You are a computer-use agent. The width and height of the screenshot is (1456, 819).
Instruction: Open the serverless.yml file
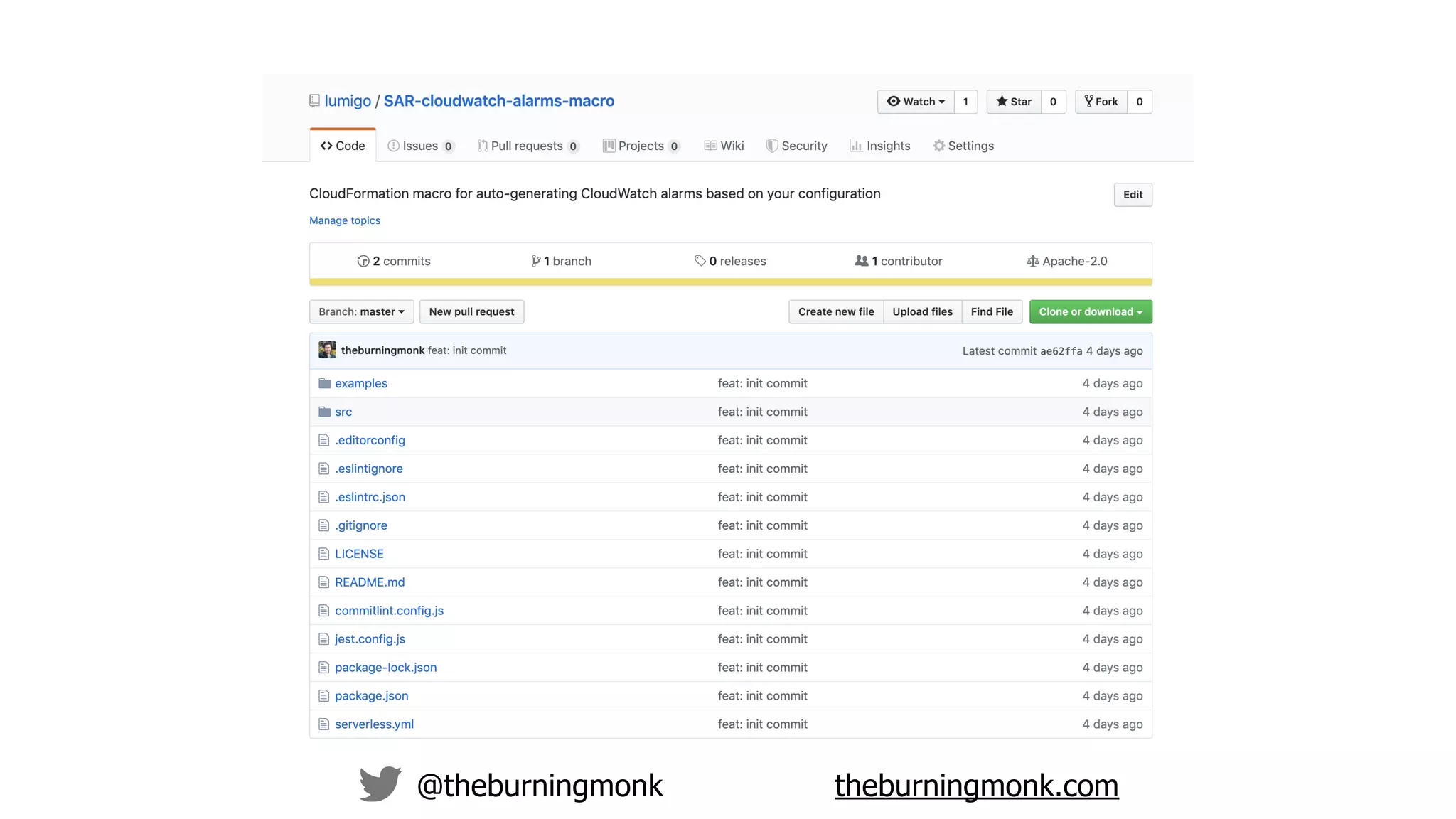pyautogui.click(x=374, y=724)
